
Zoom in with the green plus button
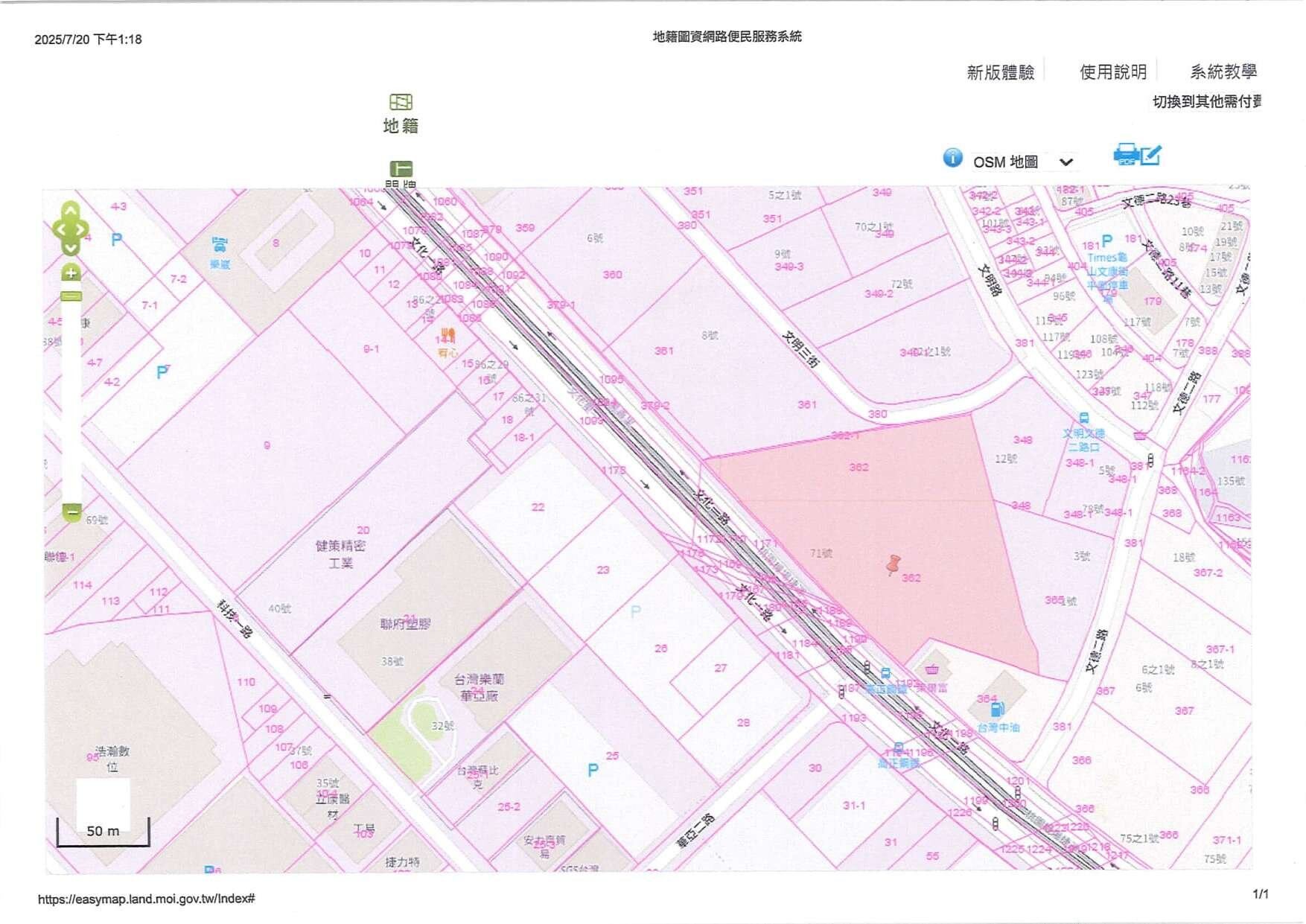(71, 273)
